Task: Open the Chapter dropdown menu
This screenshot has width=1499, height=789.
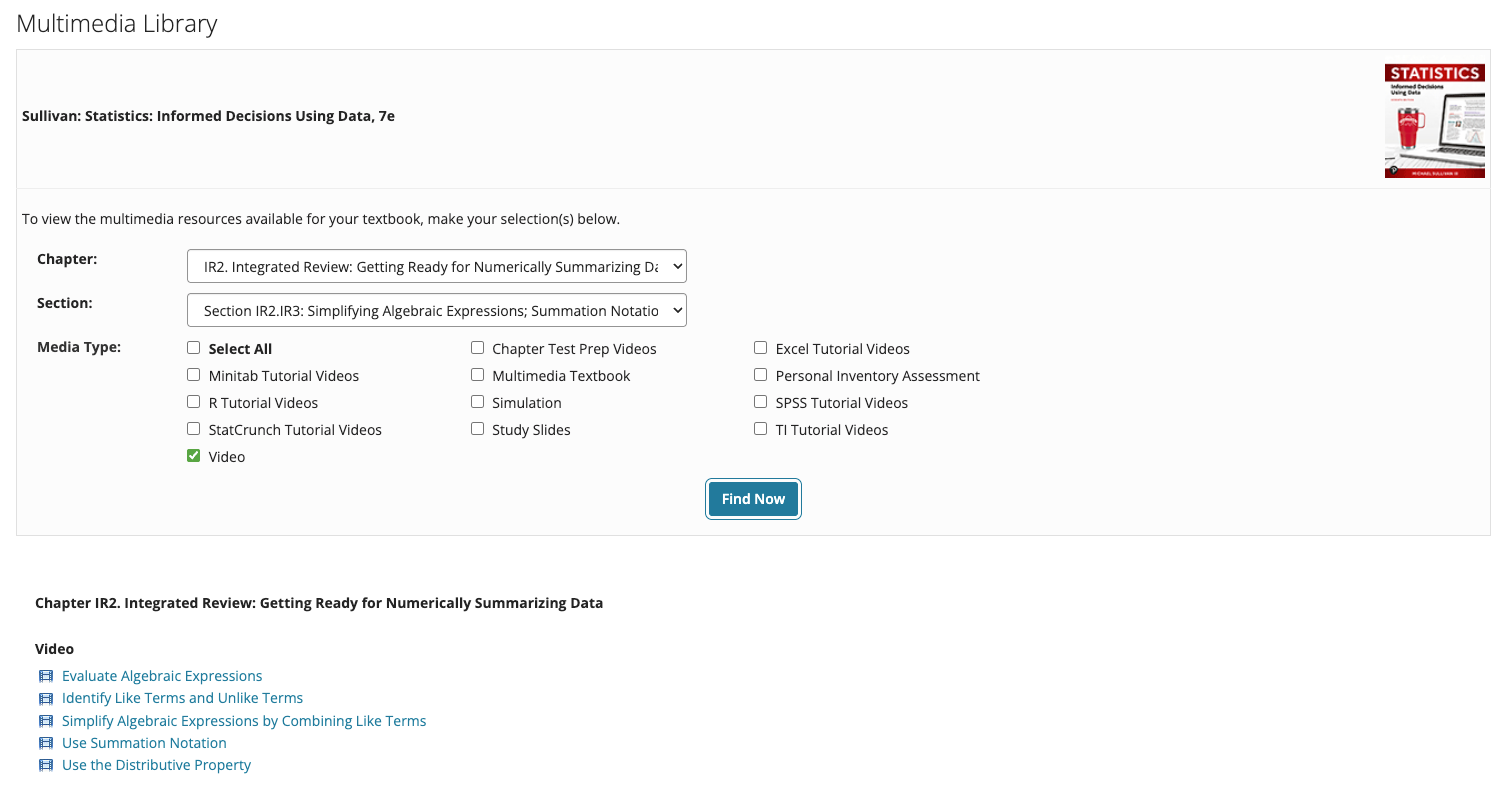Action: [437, 267]
